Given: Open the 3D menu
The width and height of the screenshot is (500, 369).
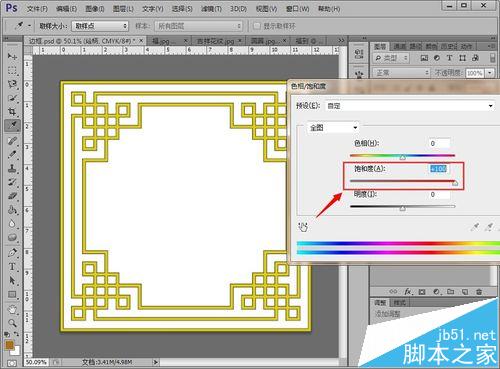Looking at the screenshot, I should 238,8.
